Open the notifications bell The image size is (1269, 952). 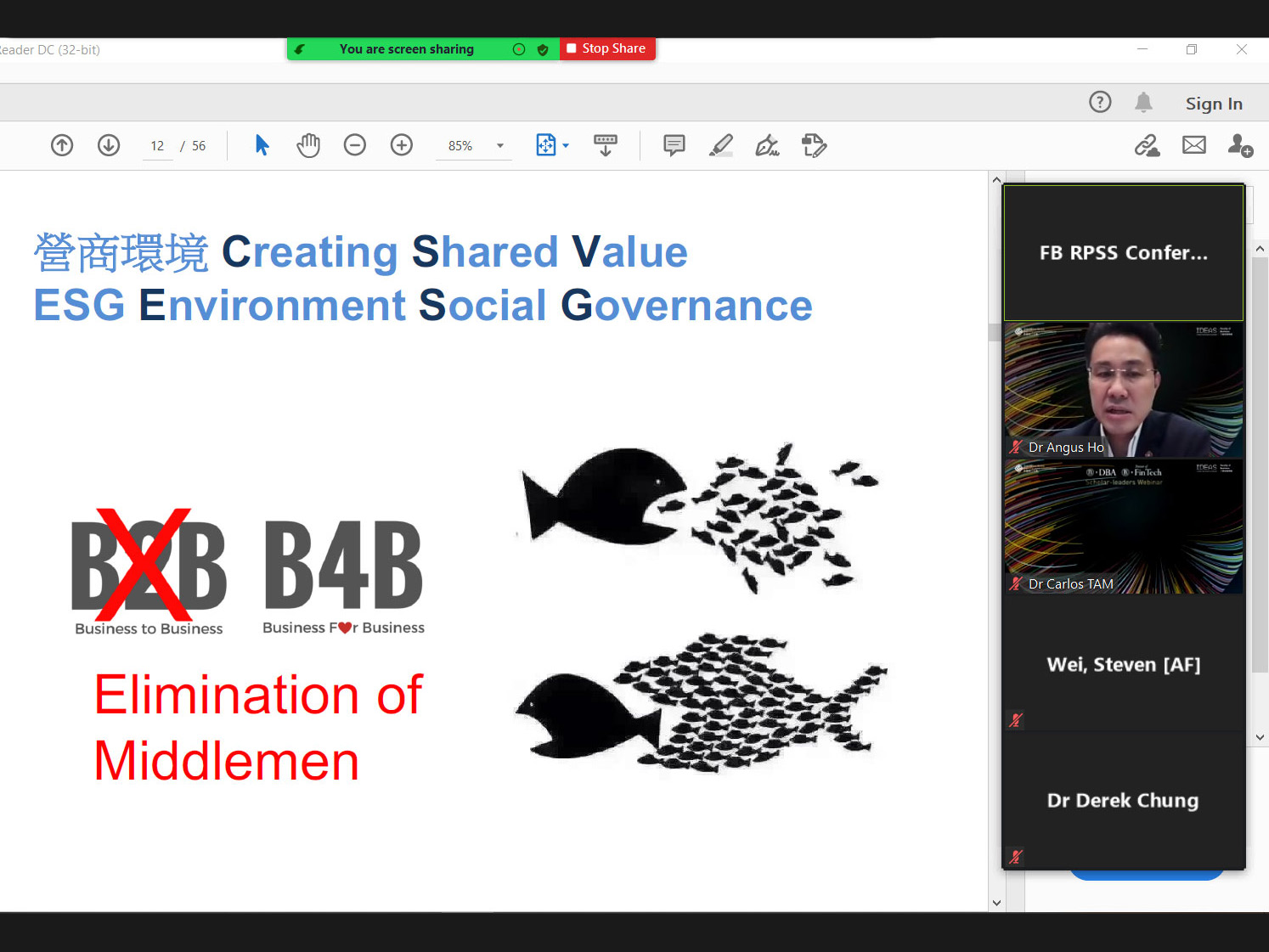[1143, 102]
